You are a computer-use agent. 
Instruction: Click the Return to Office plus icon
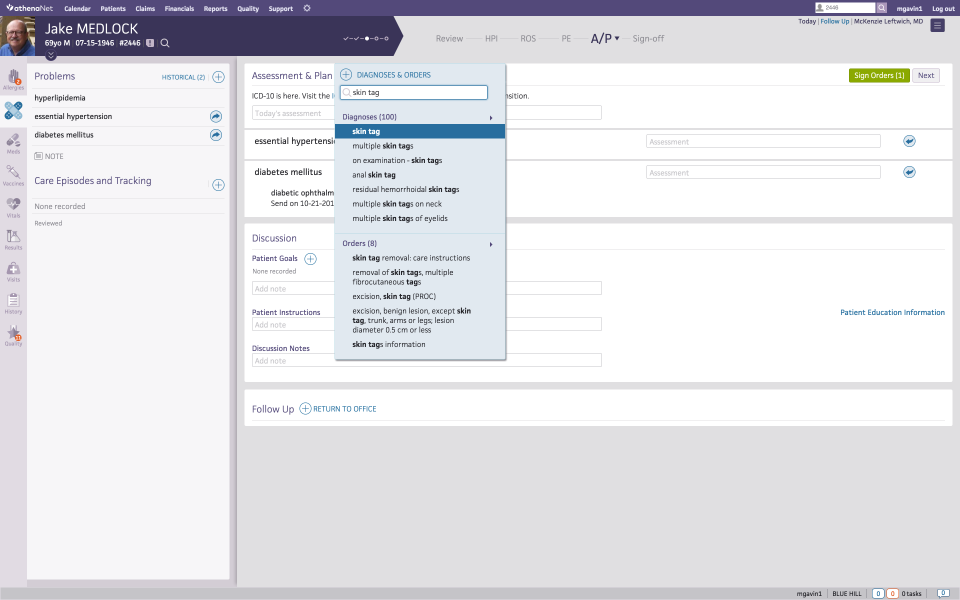tap(305, 408)
